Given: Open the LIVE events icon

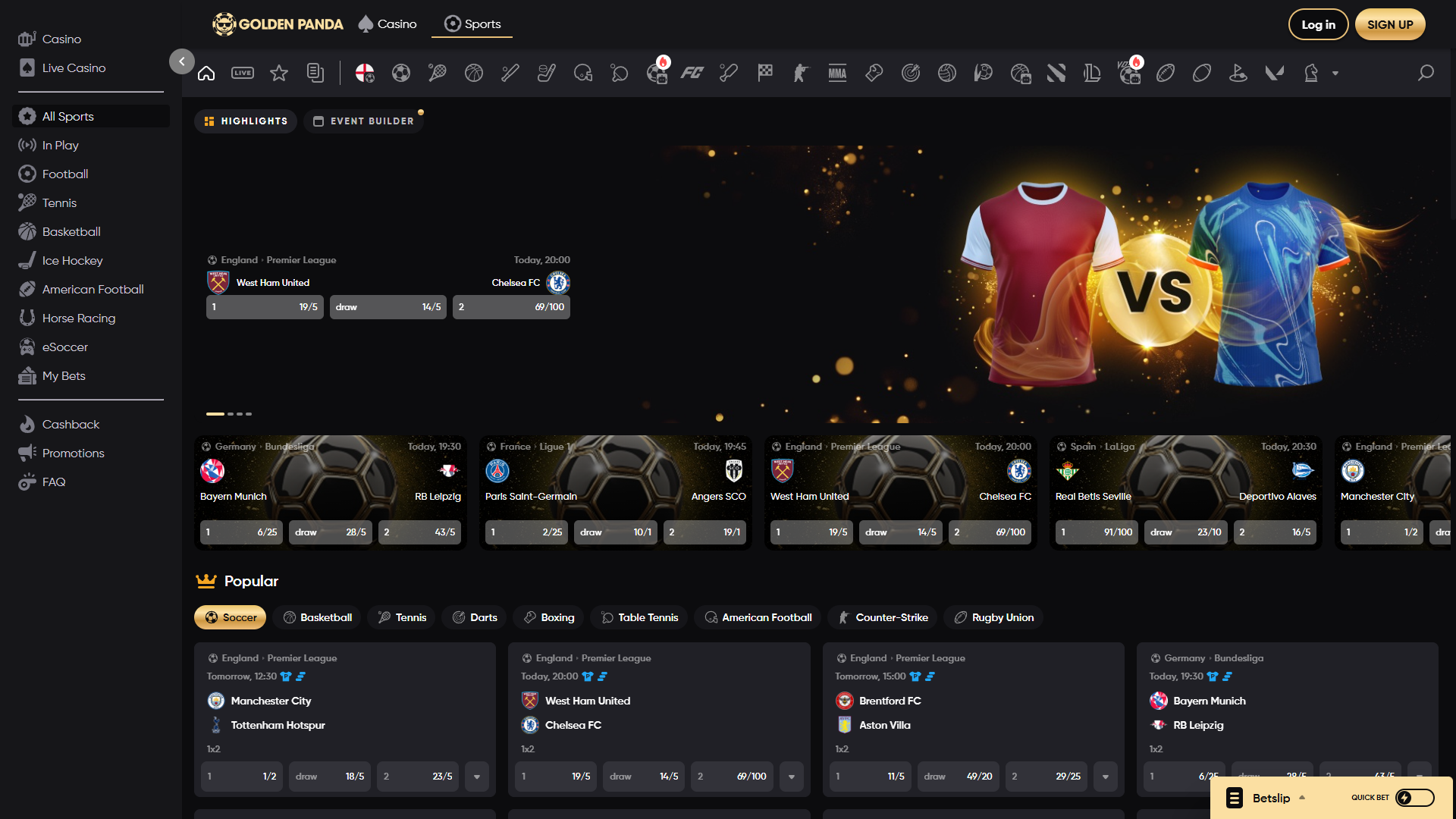Looking at the screenshot, I should [243, 73].
